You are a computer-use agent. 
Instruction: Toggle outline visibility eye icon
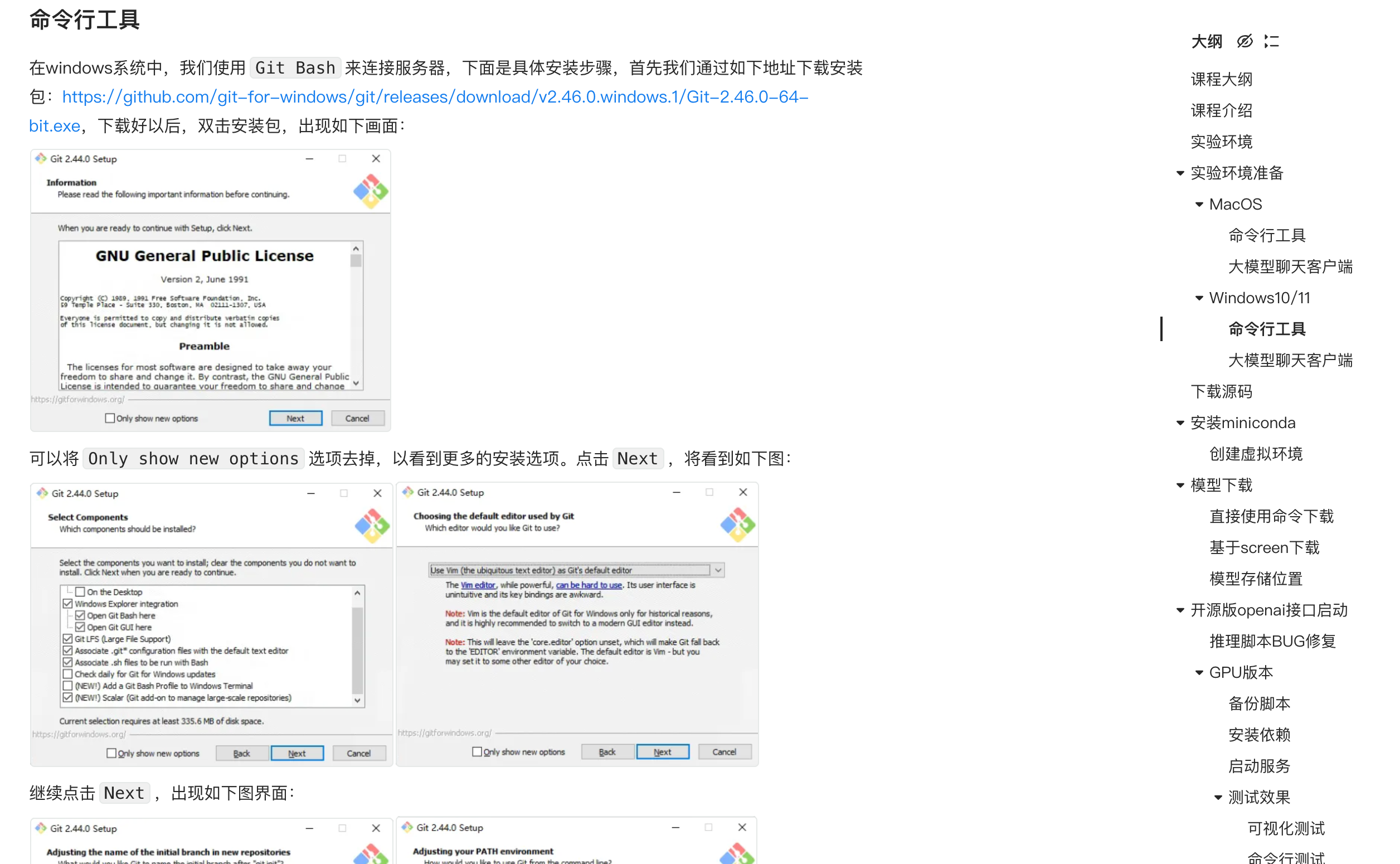[1245, 41]
